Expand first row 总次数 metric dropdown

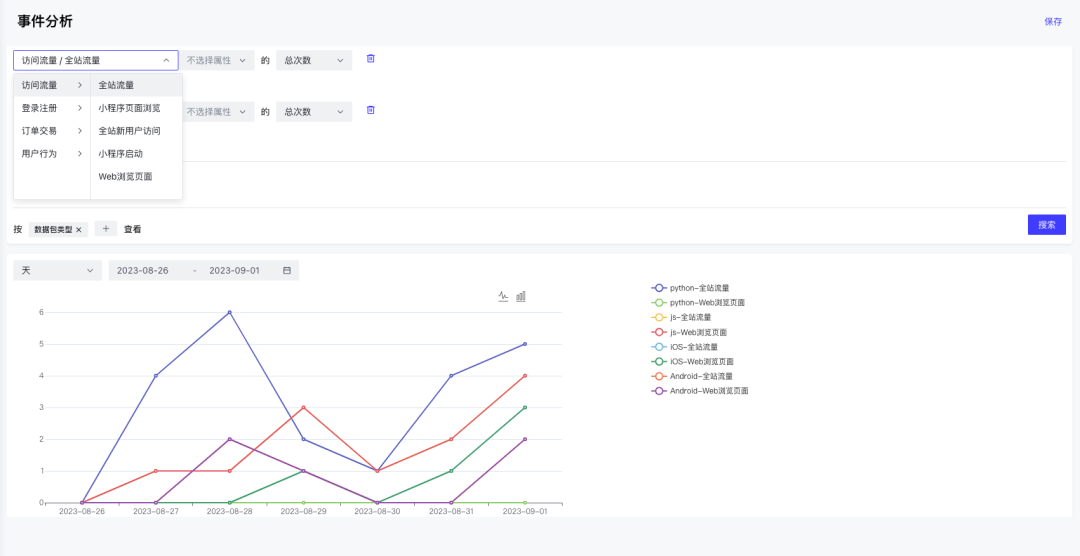click(313, 60)
